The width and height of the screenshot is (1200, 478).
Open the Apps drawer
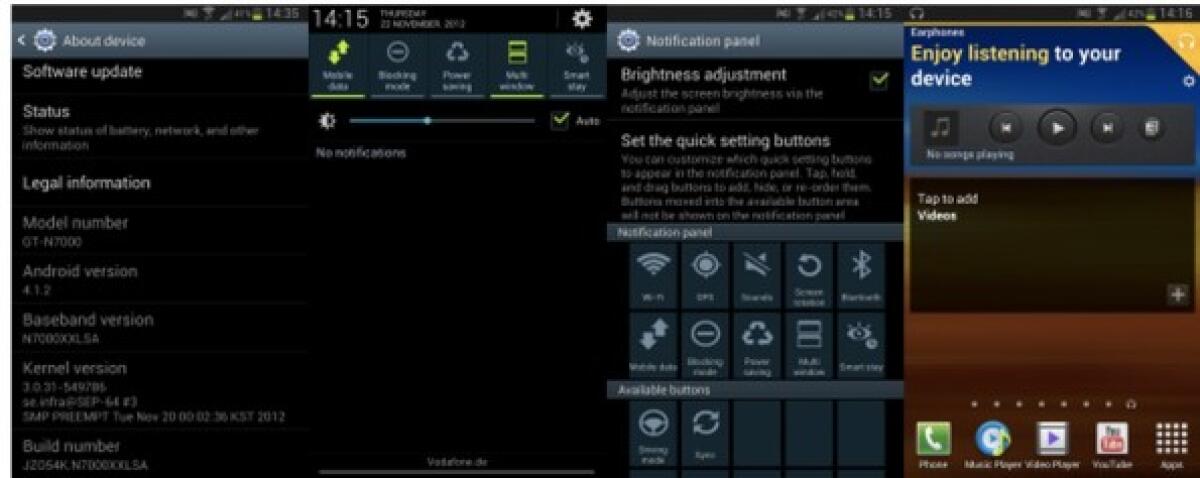coord(1170,444)
